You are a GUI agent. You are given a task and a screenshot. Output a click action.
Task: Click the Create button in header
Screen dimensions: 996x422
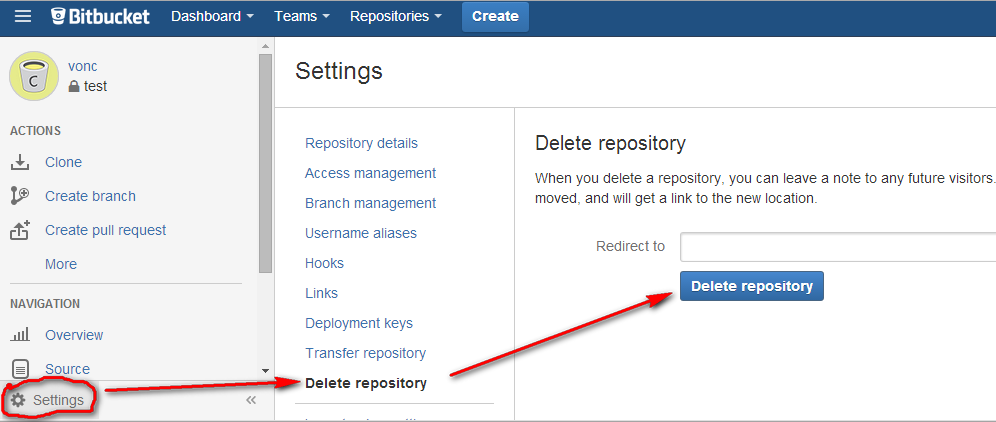click(495, 16)
